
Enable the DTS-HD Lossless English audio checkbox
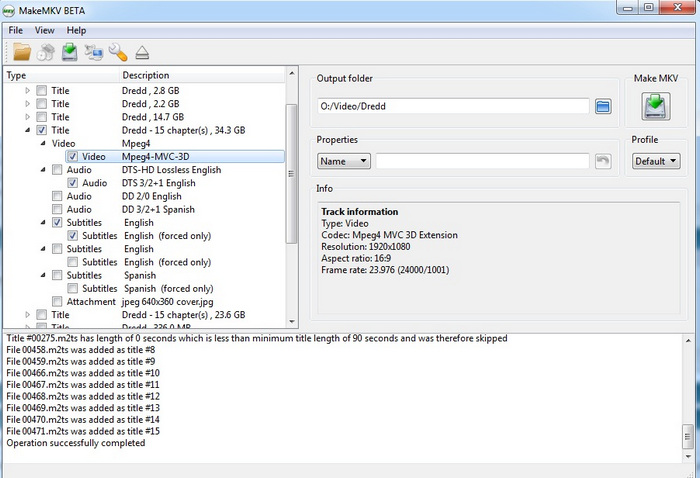coord(58,170)
